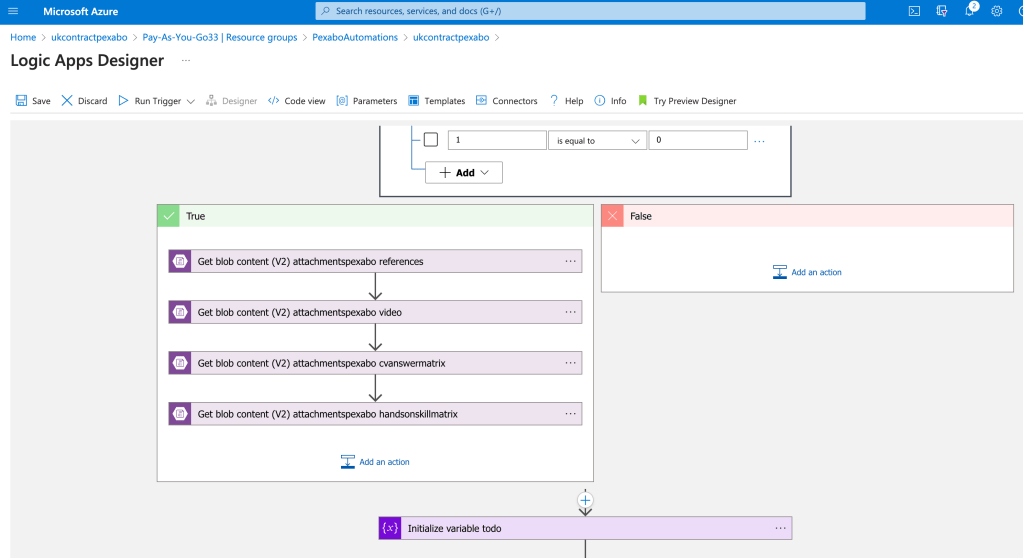Image resolution: width=1023 pixels, height=558 pixels.
Task: Expand the Get blob content handsonskillmatrix action
Action: 375,414
